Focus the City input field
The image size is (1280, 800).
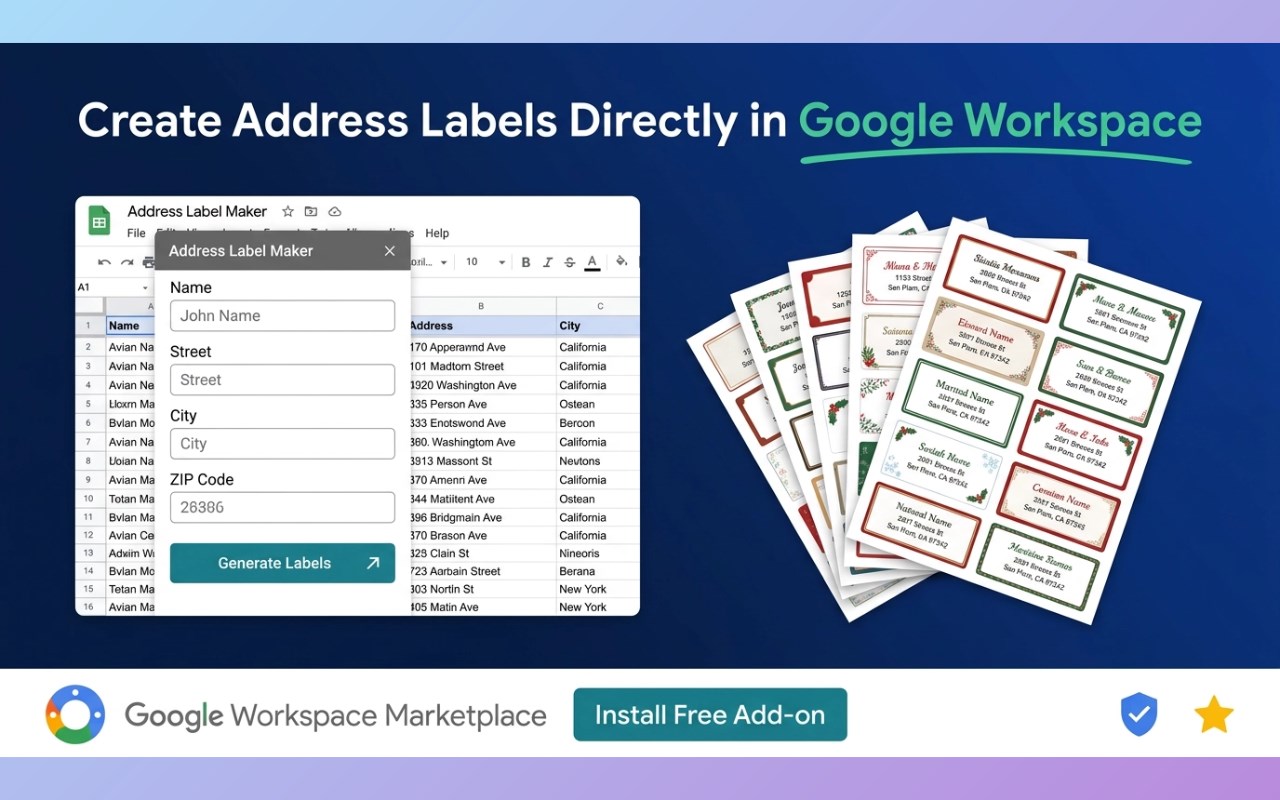pos(282,444)
